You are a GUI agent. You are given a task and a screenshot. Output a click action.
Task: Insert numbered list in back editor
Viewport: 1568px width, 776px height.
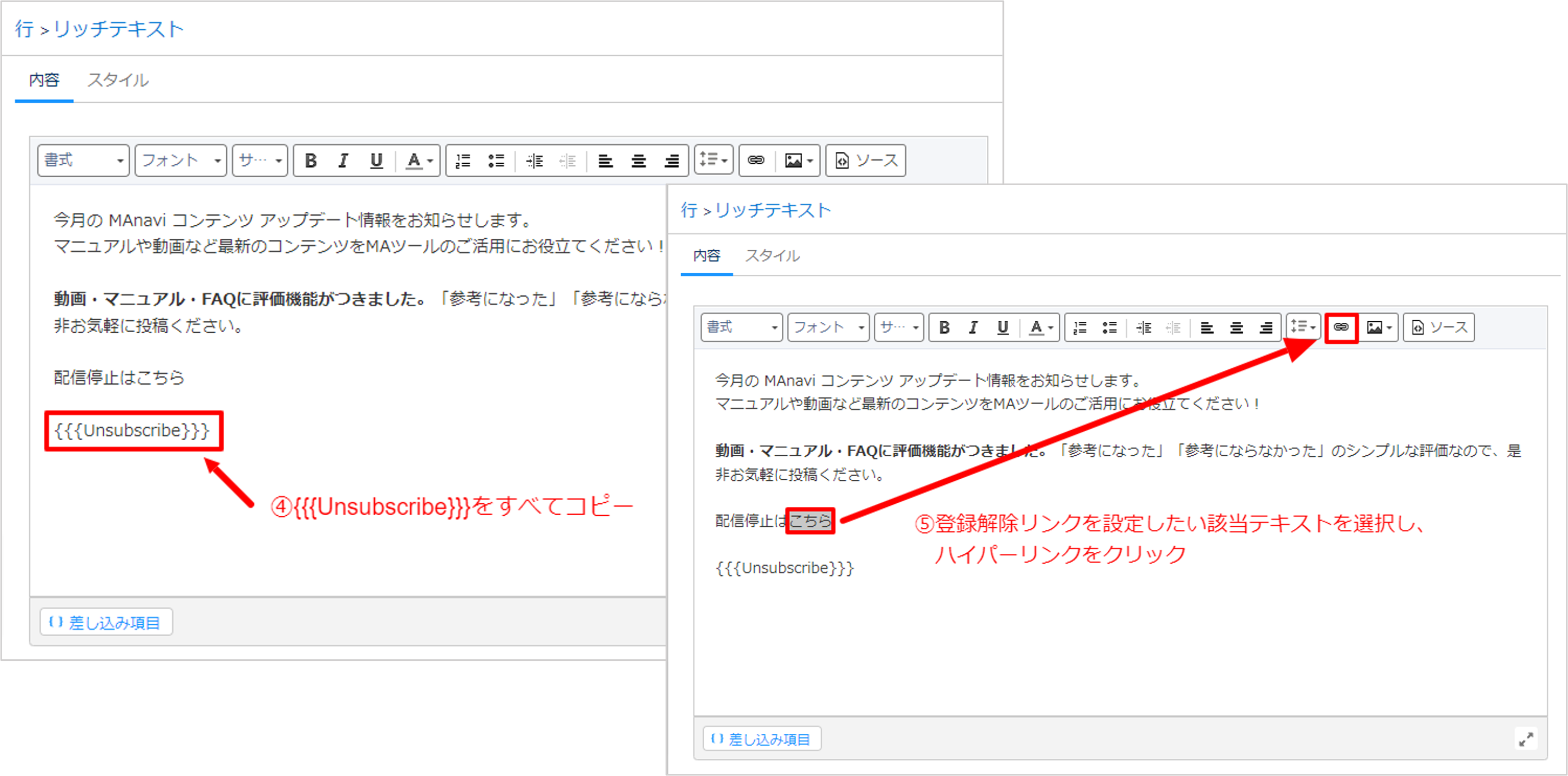tap(463, 161)
